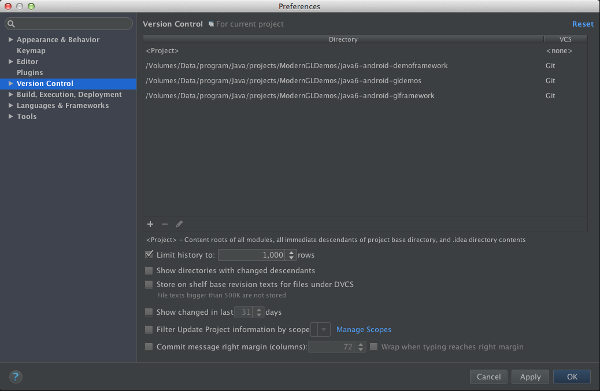This screenshot has height=391, width=600.
Task: Enable Show directories with changed descendants
Action: (x=149, y=270)
